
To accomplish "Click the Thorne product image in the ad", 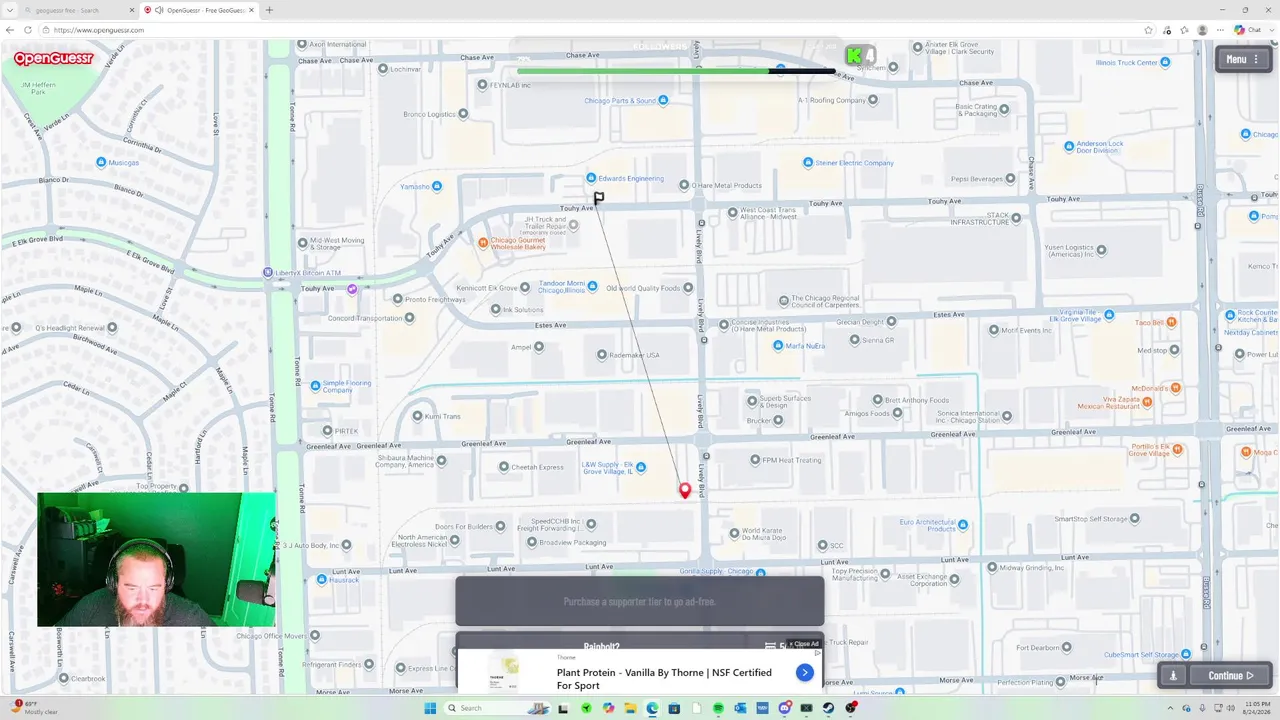I will (x=503, y=672).
